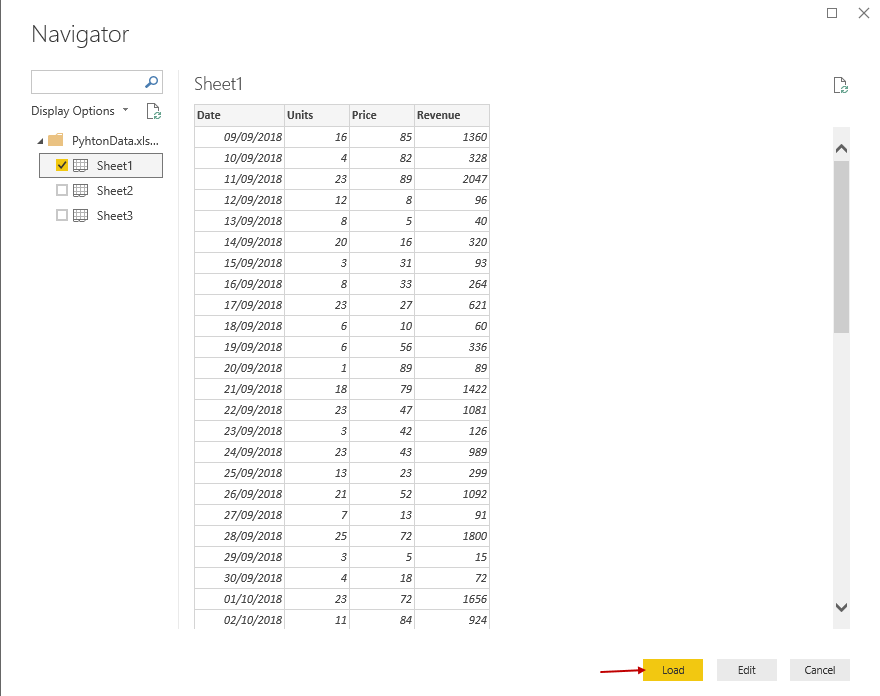880x696 pixels.
Task: Click the revenue cell 924
Action: [452, 620]
